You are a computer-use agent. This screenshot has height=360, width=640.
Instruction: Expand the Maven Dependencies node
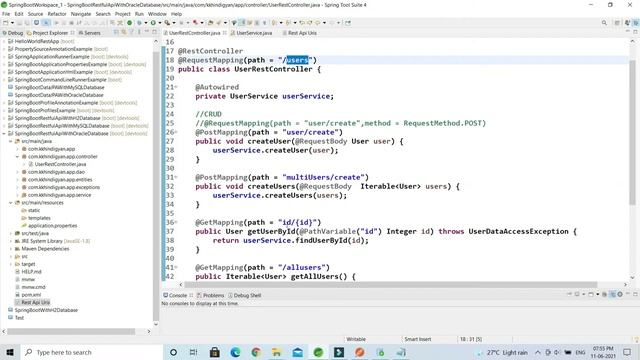11,249
